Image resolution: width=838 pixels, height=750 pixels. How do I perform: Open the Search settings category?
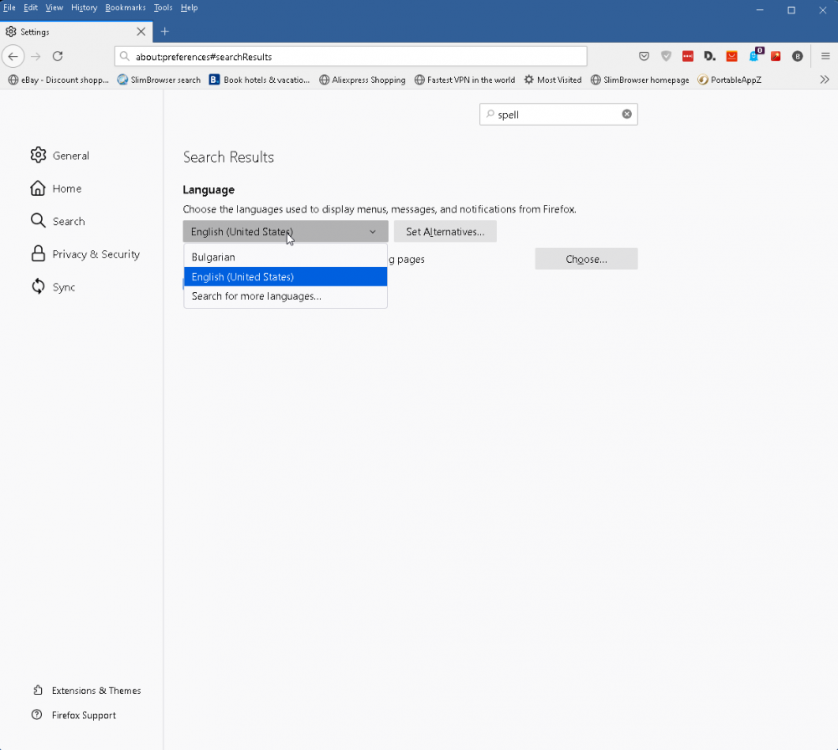pos(58,221)
